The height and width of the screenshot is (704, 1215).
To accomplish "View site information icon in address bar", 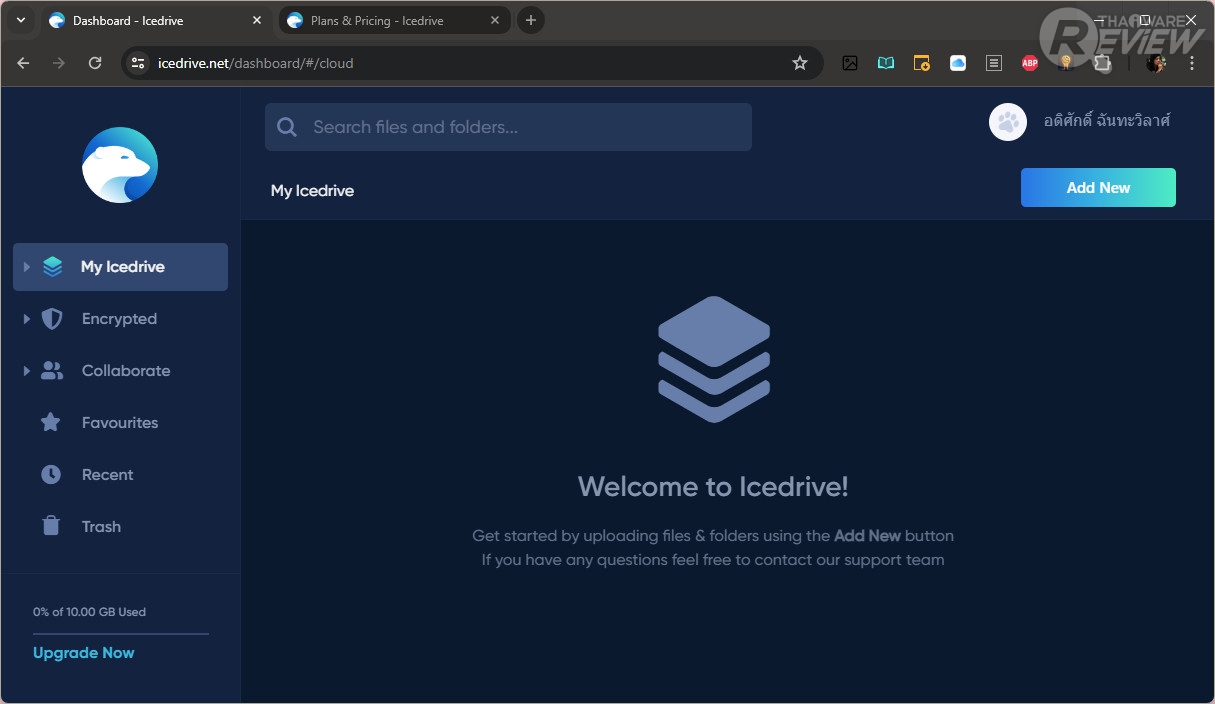I will tap(138, 63).
